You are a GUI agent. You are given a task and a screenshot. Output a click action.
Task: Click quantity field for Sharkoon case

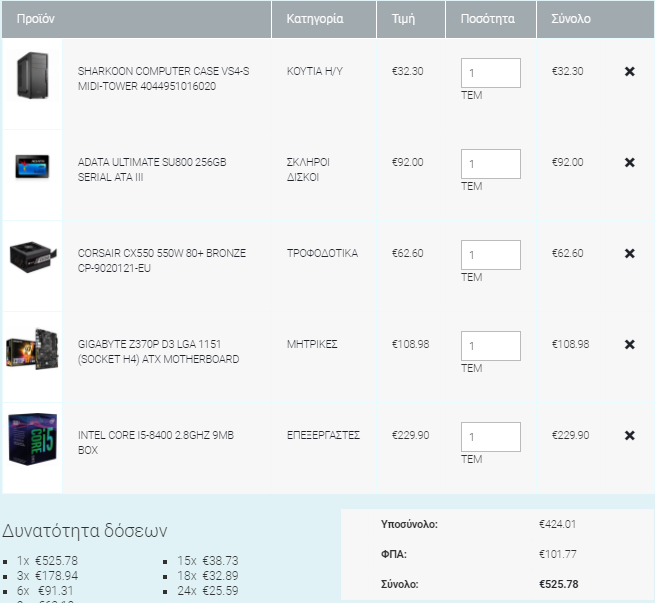pos(491,73)
